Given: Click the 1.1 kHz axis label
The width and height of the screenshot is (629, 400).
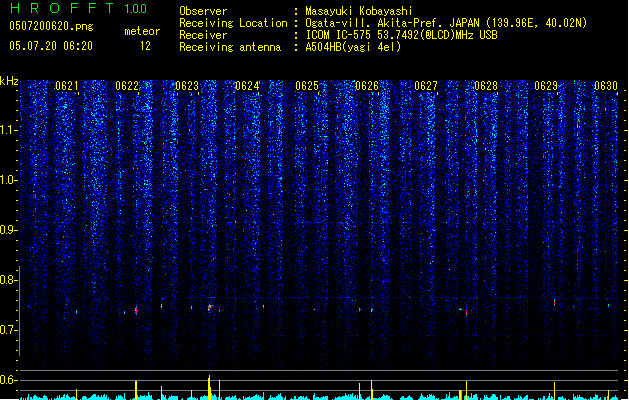Looking at the screenshot, I should pyautogui.click(x=8, y=130).
